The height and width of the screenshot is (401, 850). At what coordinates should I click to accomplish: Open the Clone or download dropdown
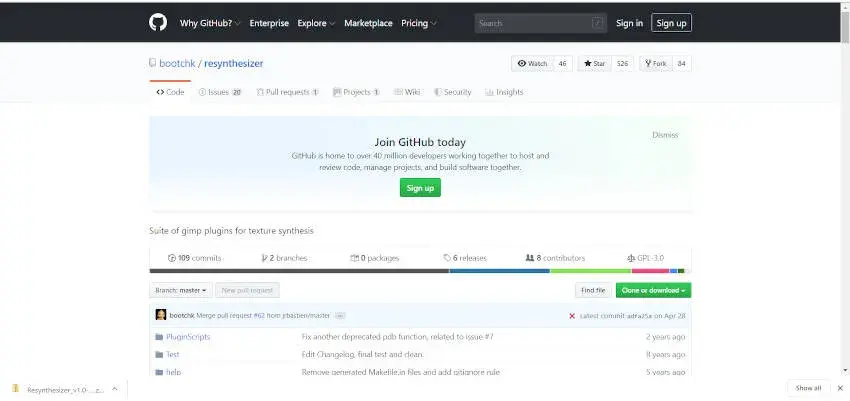653,290
